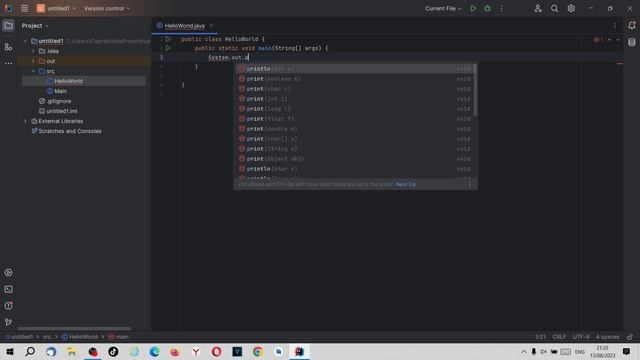Click HelloWorld in breadcrumb bar
The height and width of the screenshot is (360, 640).
coord(80,337)
